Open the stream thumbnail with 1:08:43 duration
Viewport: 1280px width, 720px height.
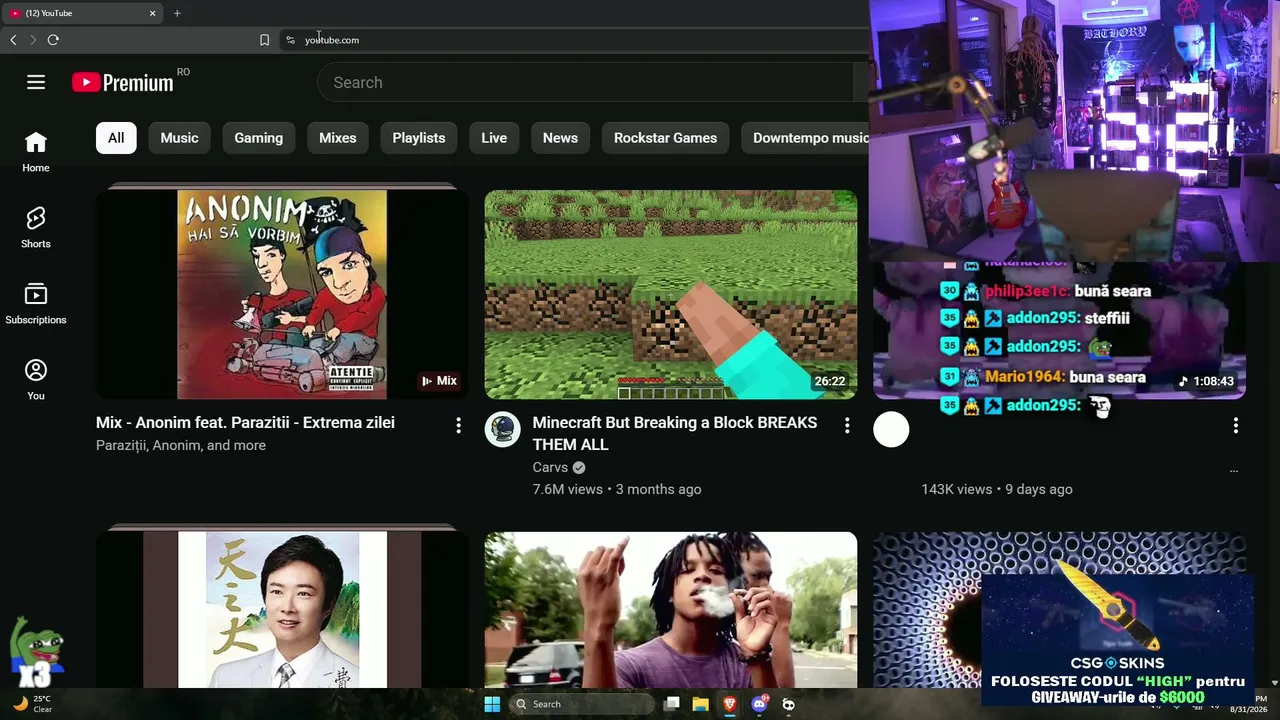pyautogui.click(x=1059, y=330)
